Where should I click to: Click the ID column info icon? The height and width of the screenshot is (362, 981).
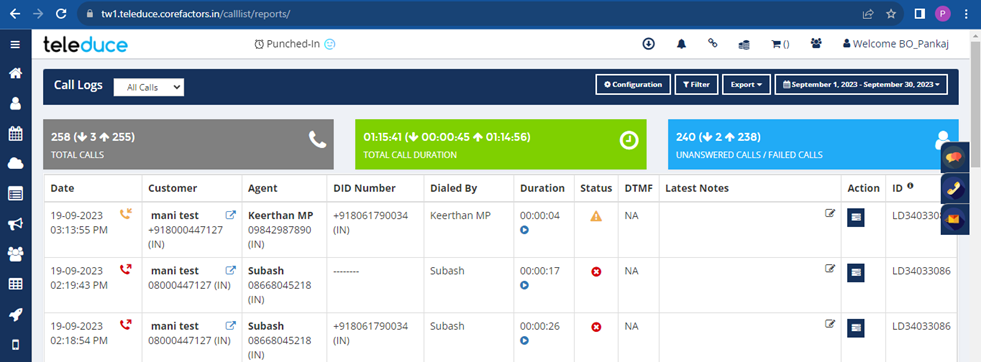tap(909, 185)
